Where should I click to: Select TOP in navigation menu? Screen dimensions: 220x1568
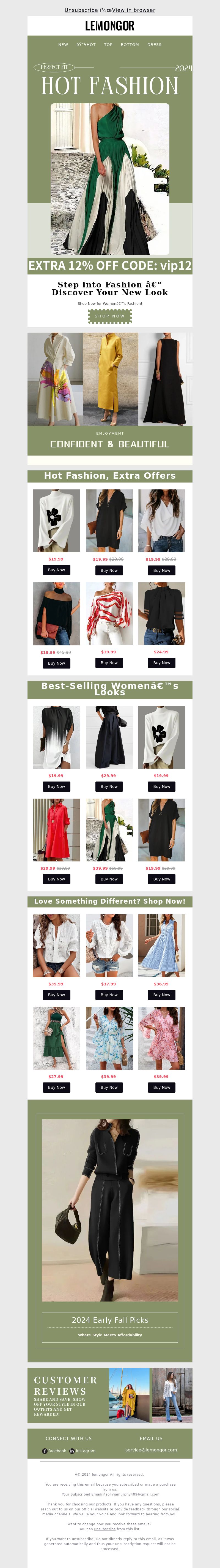pos(108,44)
